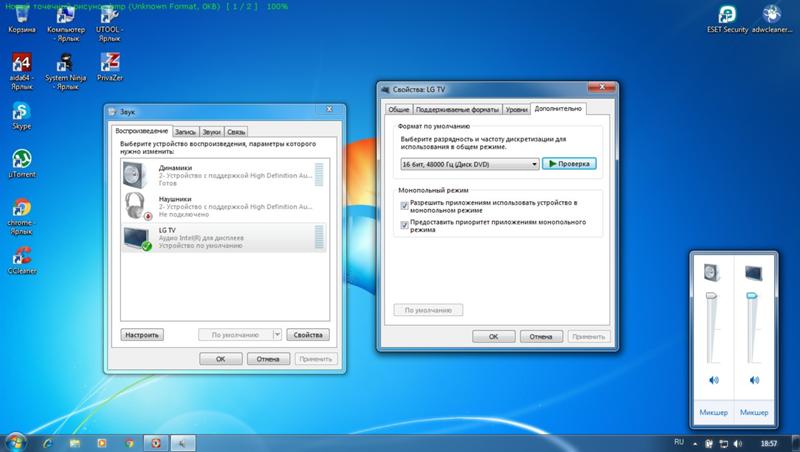Open the uTorrent desktop icon
The height and width of the screenshot is (452, 800).
(22, 163)
